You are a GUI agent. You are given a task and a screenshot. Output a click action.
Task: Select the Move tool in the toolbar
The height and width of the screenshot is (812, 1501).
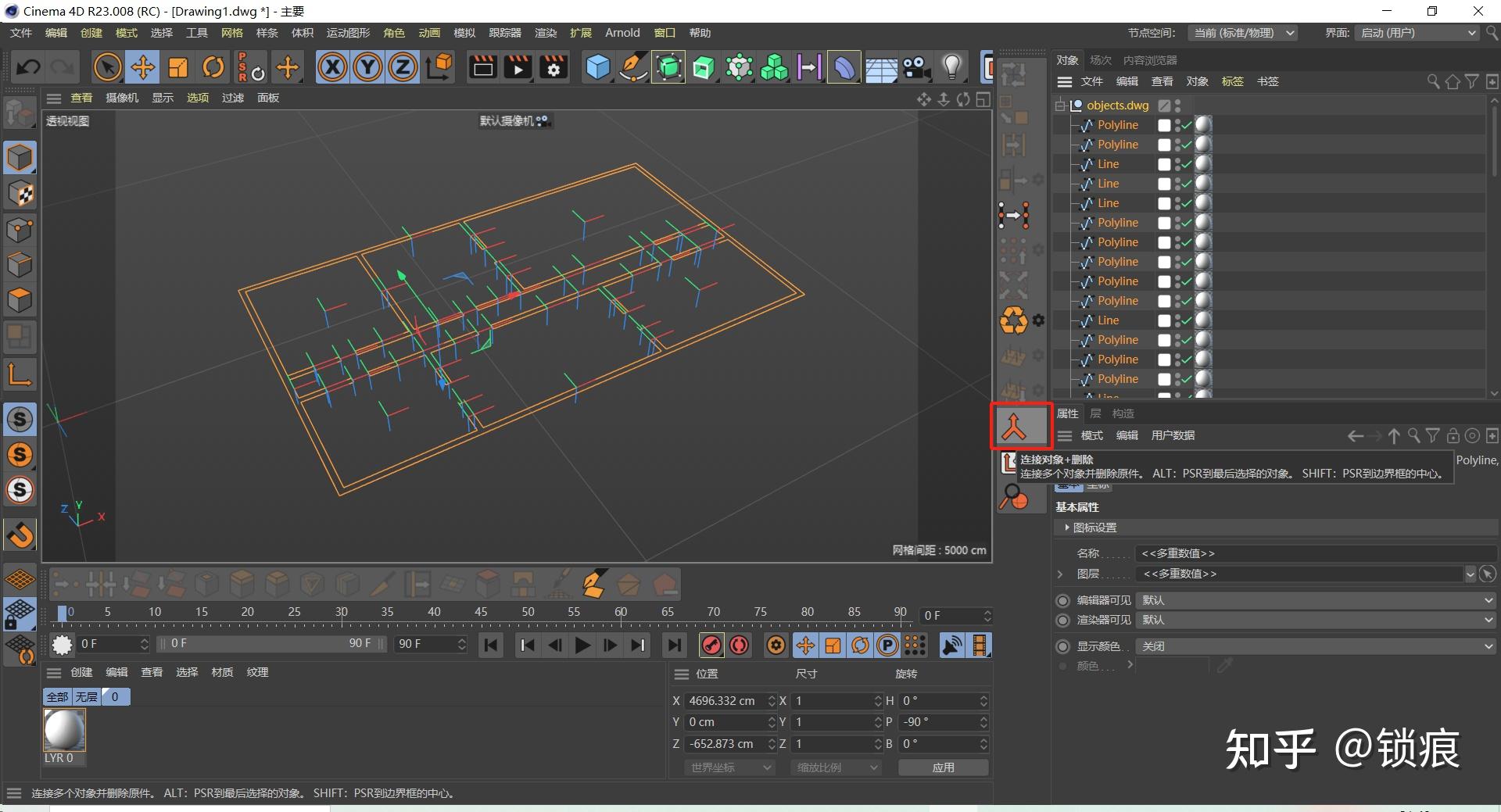click(x=143, y=67)
